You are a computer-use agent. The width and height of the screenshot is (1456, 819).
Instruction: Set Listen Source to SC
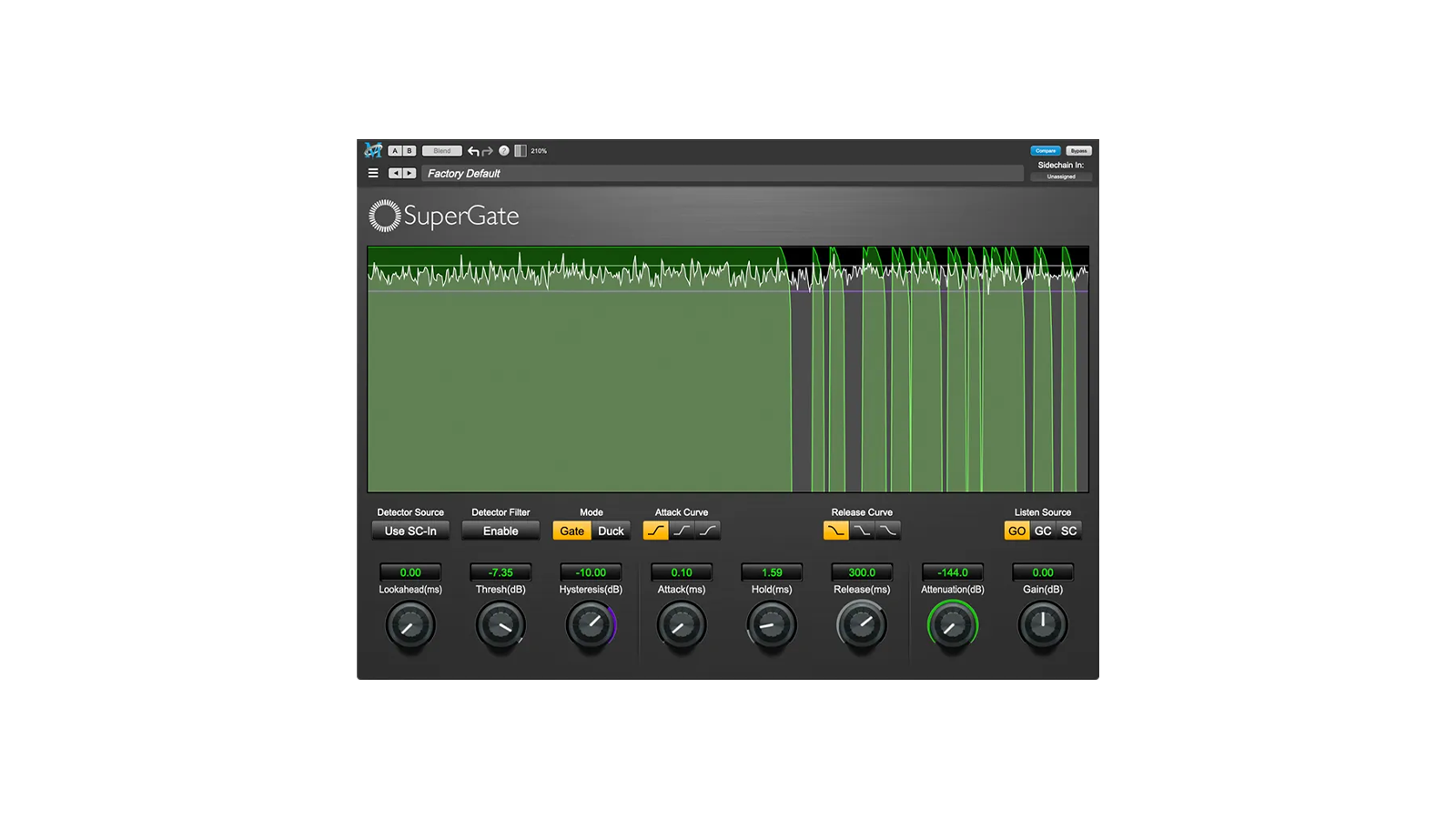[x=1069, y=531]
